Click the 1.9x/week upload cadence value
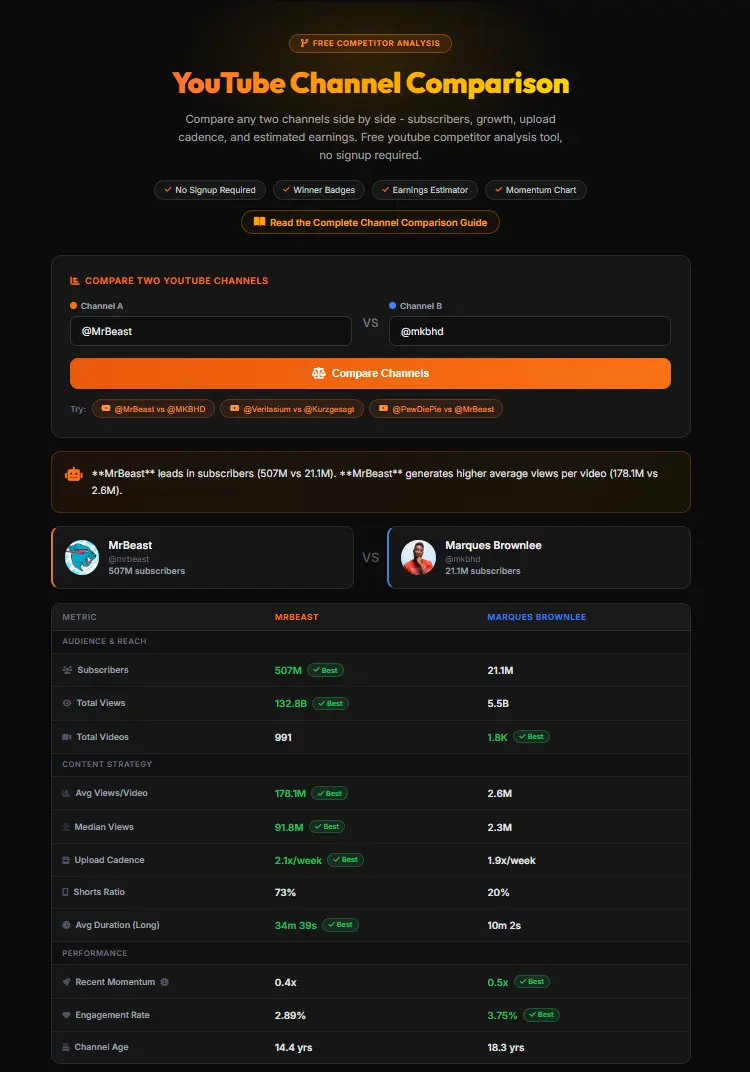 pos(511,860)
